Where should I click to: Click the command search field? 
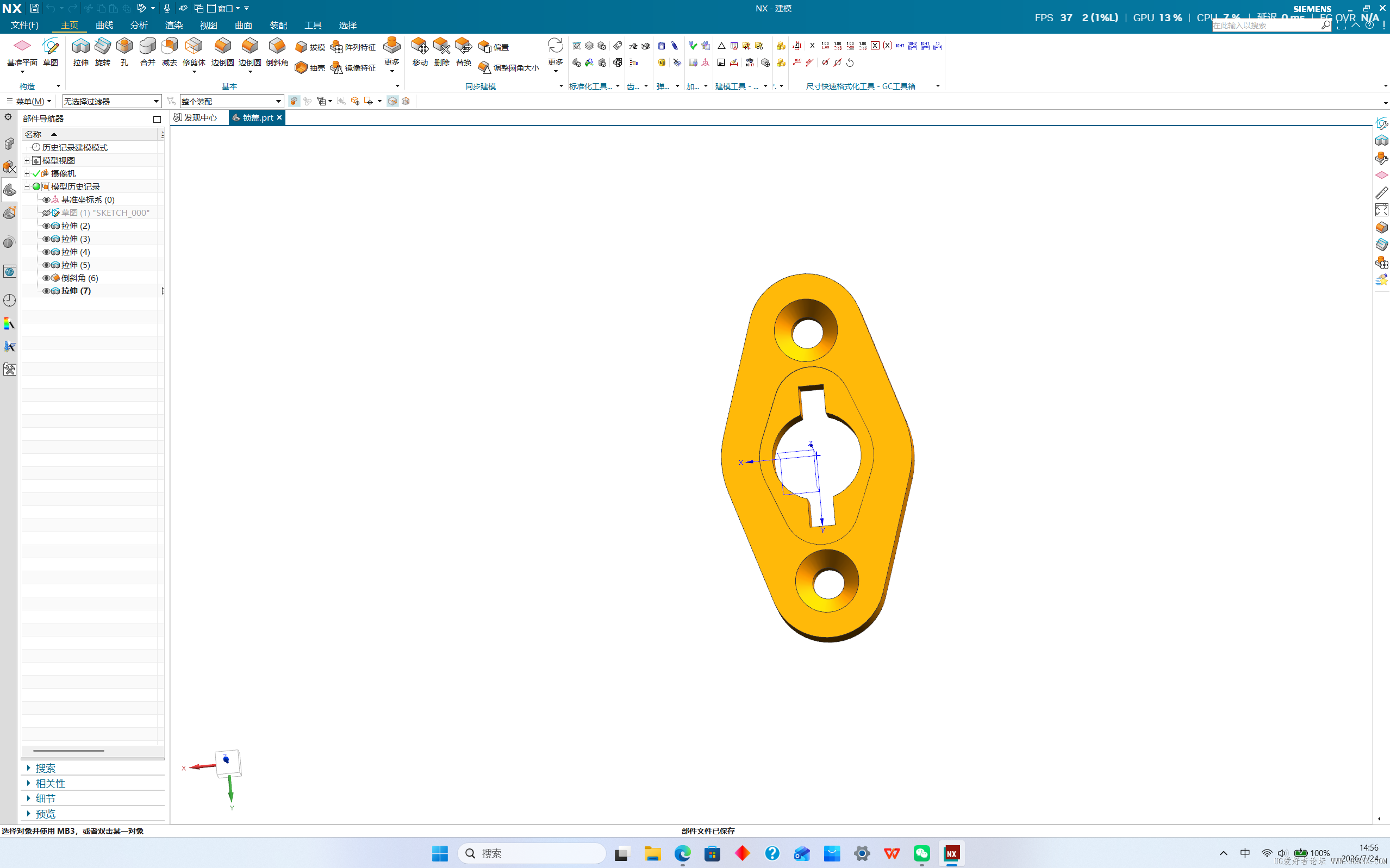(x=1267, y=25)
